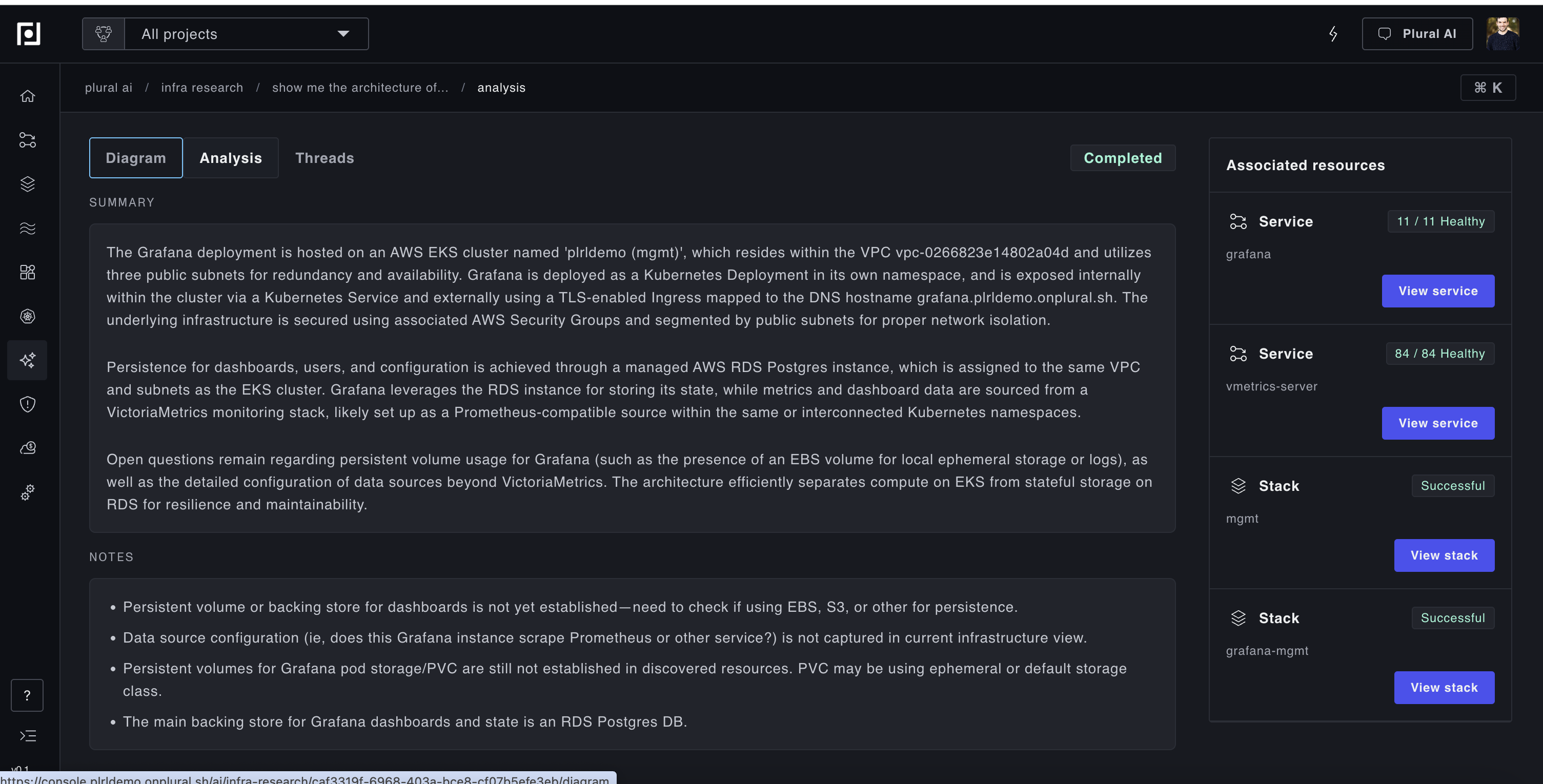1543x784 pixels.
Task: Open the Home sidebar icon
Action: click(28, 96)
